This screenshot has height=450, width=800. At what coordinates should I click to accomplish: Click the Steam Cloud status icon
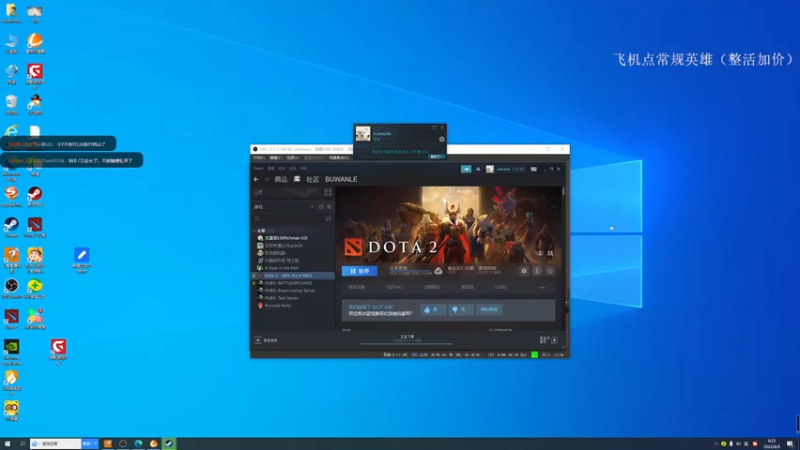click(438, 270)
